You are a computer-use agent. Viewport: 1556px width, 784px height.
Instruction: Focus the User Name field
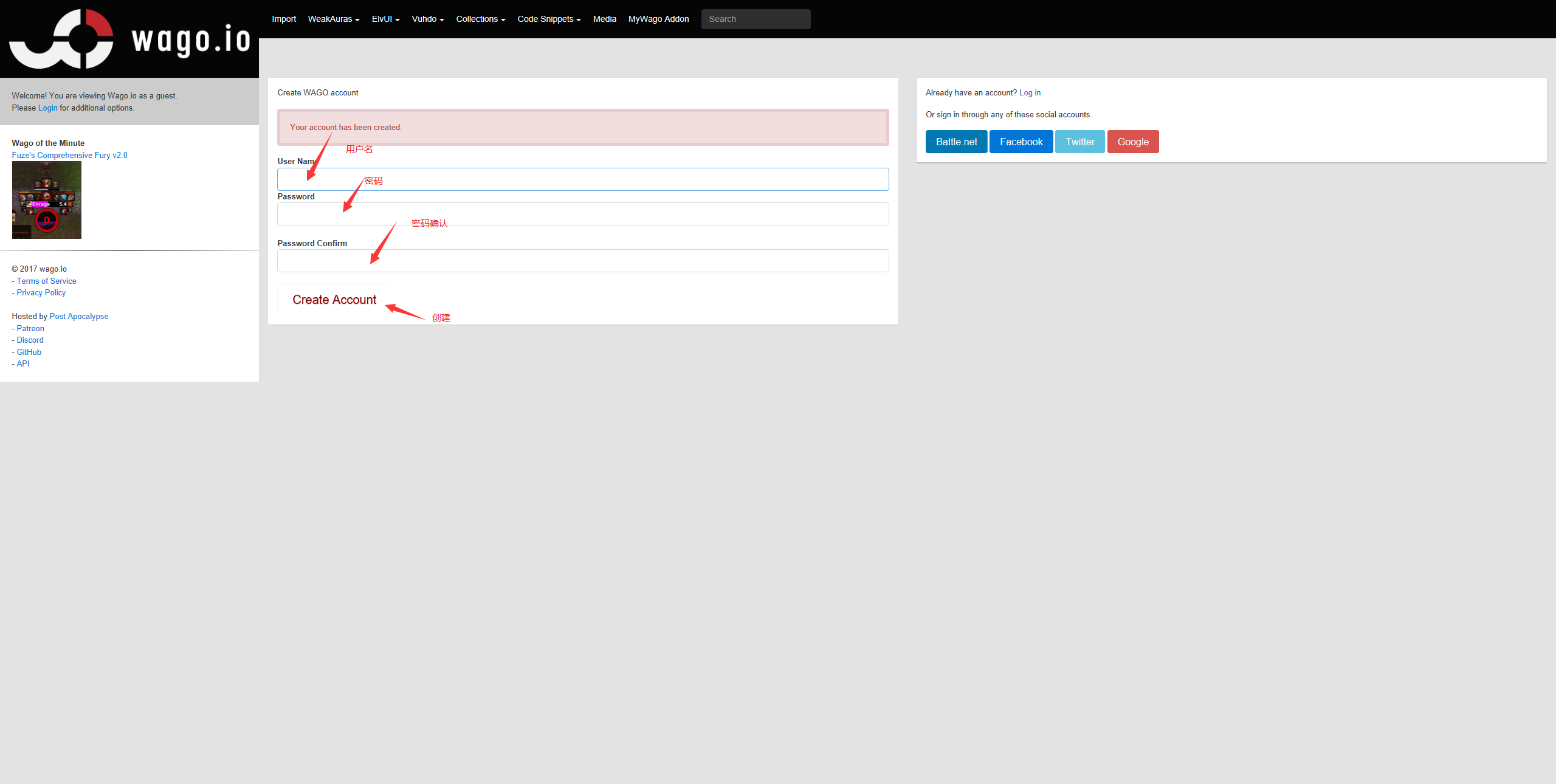(x=582, y=179)
